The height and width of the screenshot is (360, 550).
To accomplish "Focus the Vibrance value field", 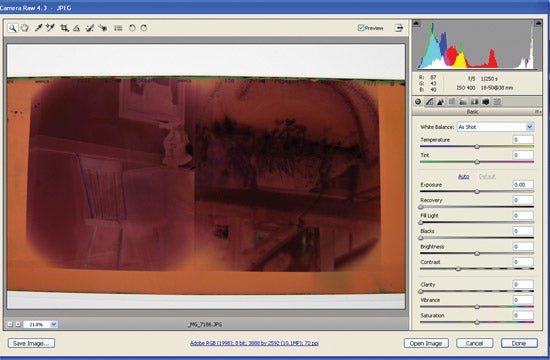I will pos(523,300).
